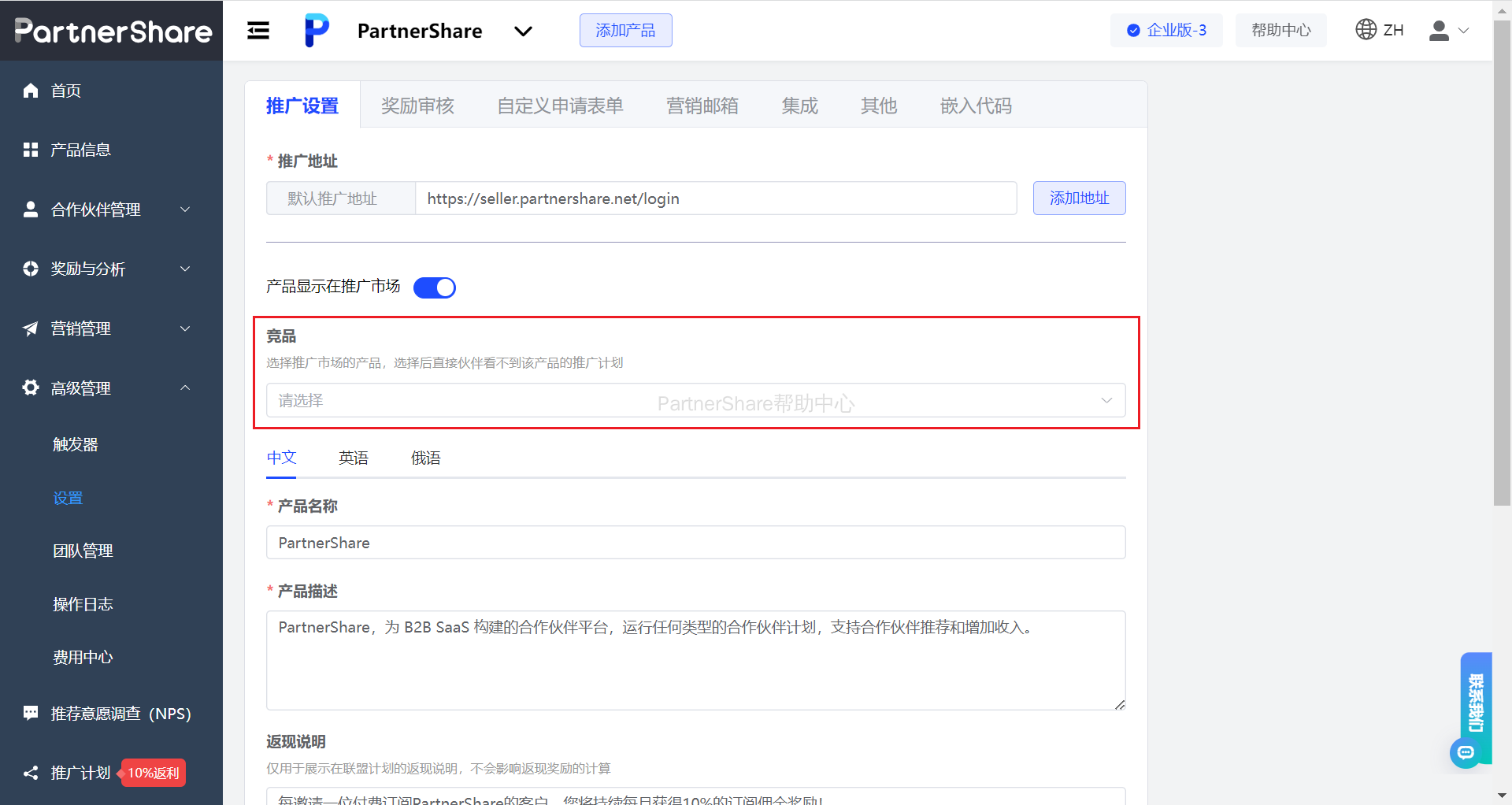Image resolution: width=1512 pixels, height=805 pixels.
Task: Open the sidebar hamburger menu
Action: 258,30
